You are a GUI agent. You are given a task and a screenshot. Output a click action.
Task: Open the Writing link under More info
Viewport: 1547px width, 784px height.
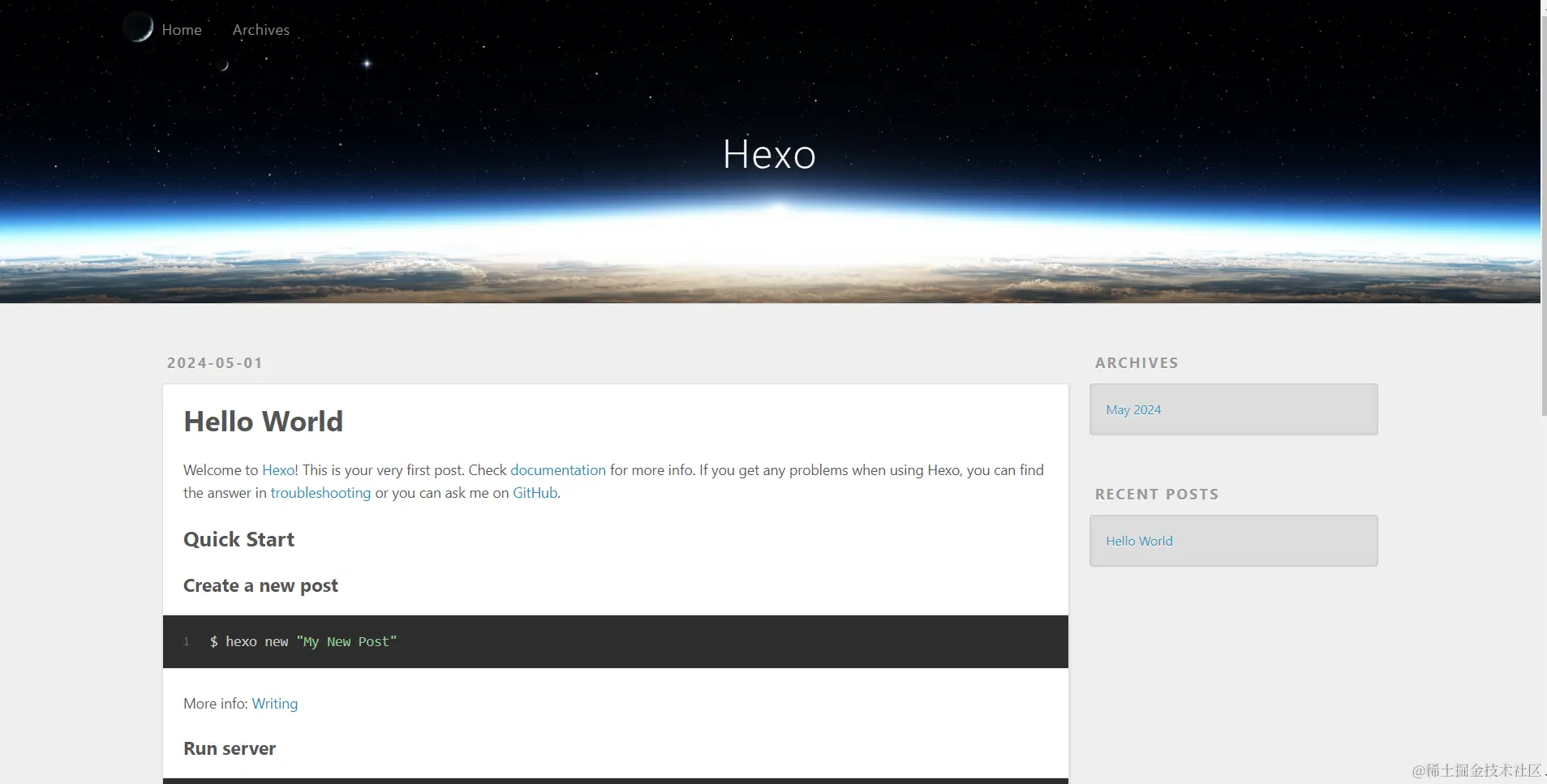click(x=274, y=703)
